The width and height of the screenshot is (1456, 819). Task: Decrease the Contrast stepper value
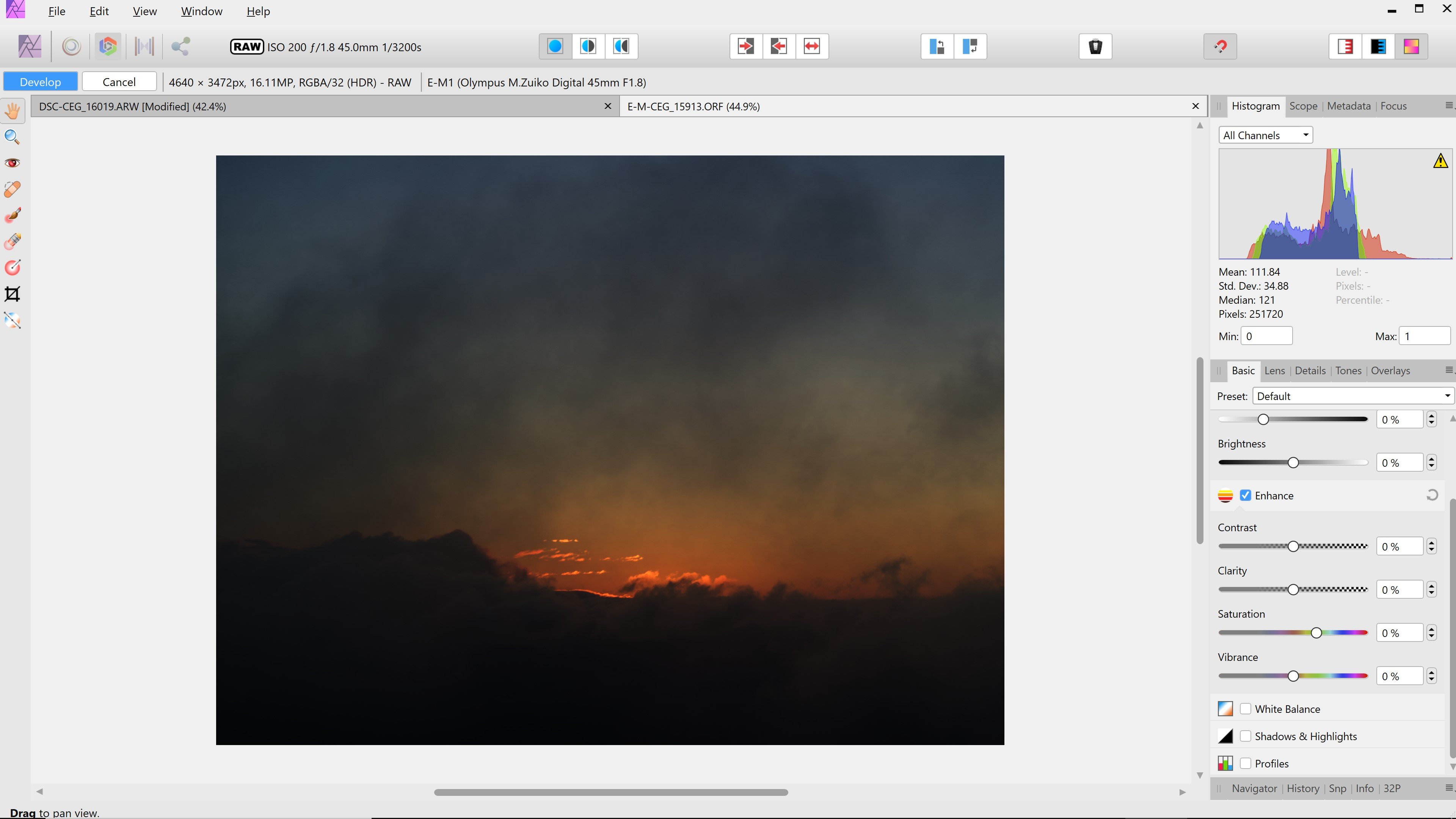tap(1431, 551)
